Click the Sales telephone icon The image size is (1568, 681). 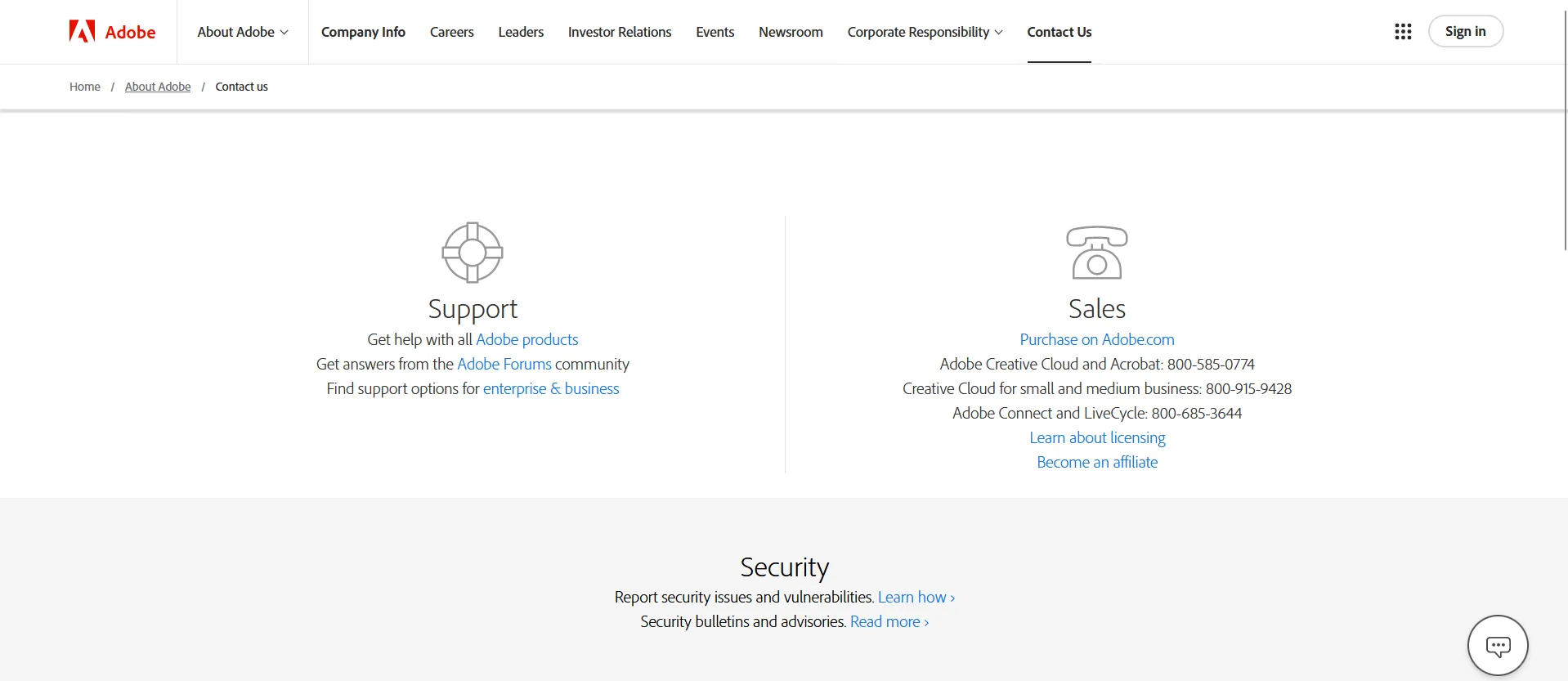(x=1097, y=253)
